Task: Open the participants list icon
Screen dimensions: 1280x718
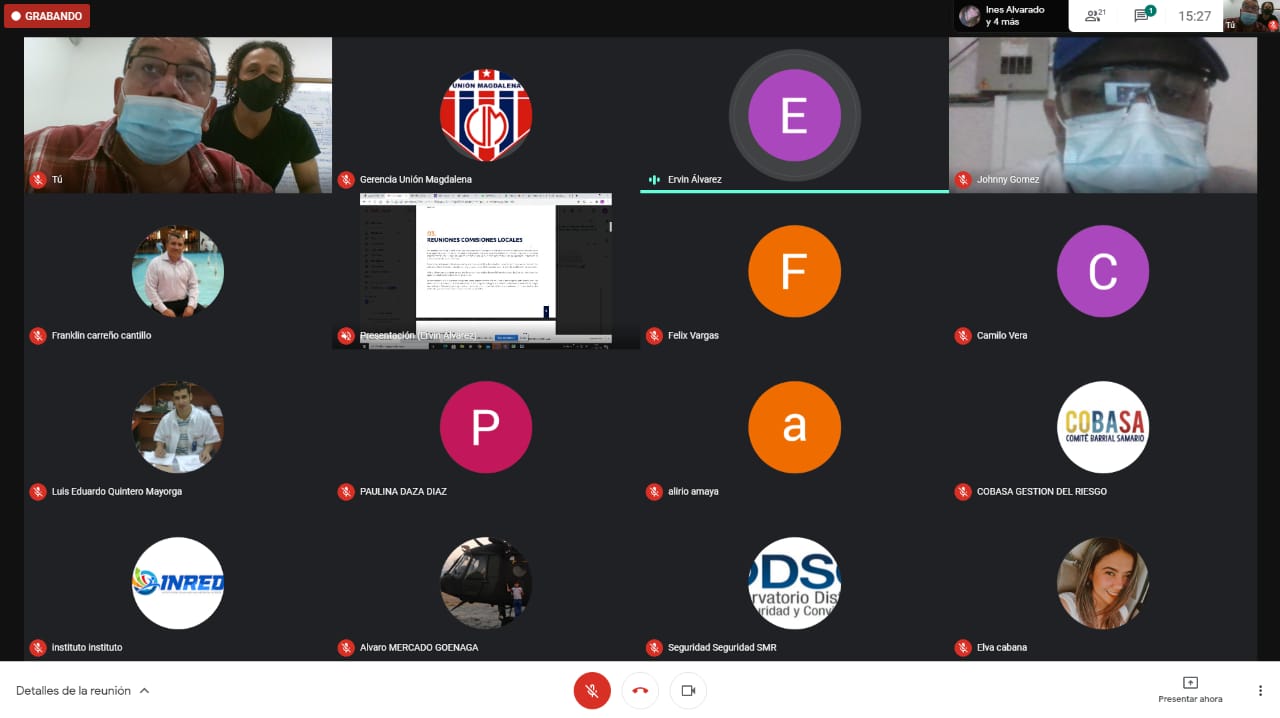Action: point(1095,16)
